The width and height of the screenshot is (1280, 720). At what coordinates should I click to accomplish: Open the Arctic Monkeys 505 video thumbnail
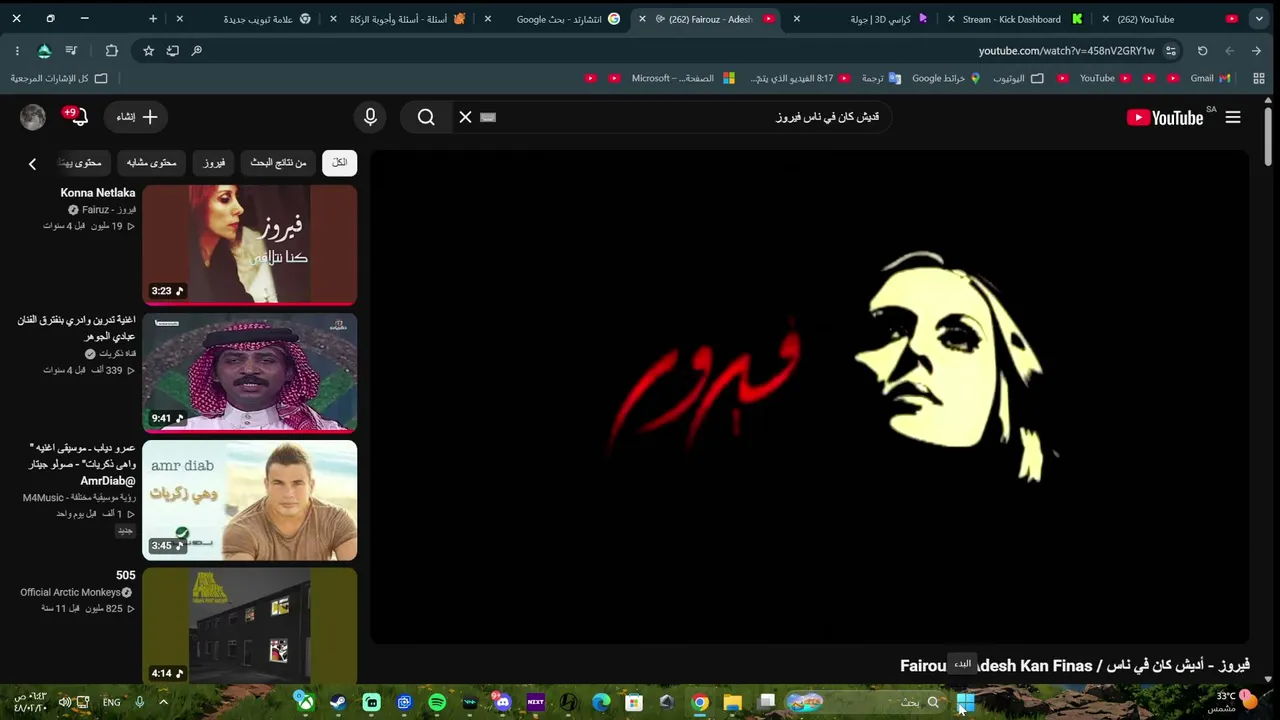click(x=250, y=626)
